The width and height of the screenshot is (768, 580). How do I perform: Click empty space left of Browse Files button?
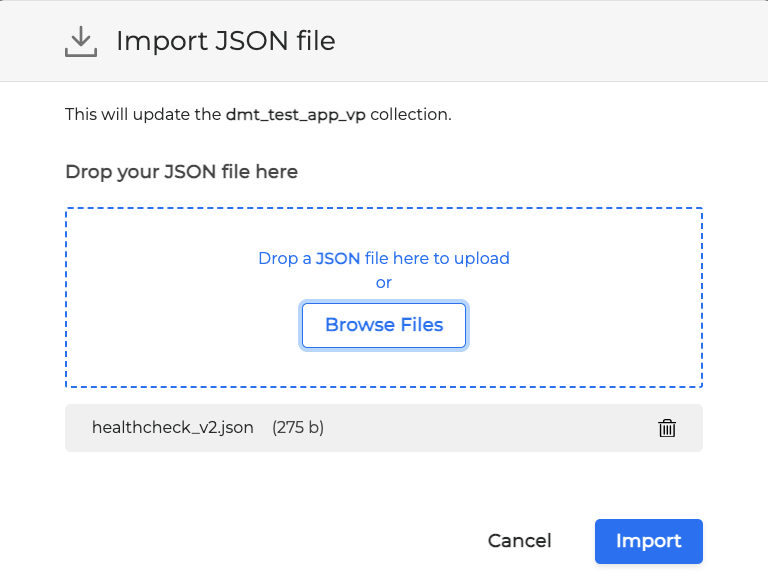[180, 325]
